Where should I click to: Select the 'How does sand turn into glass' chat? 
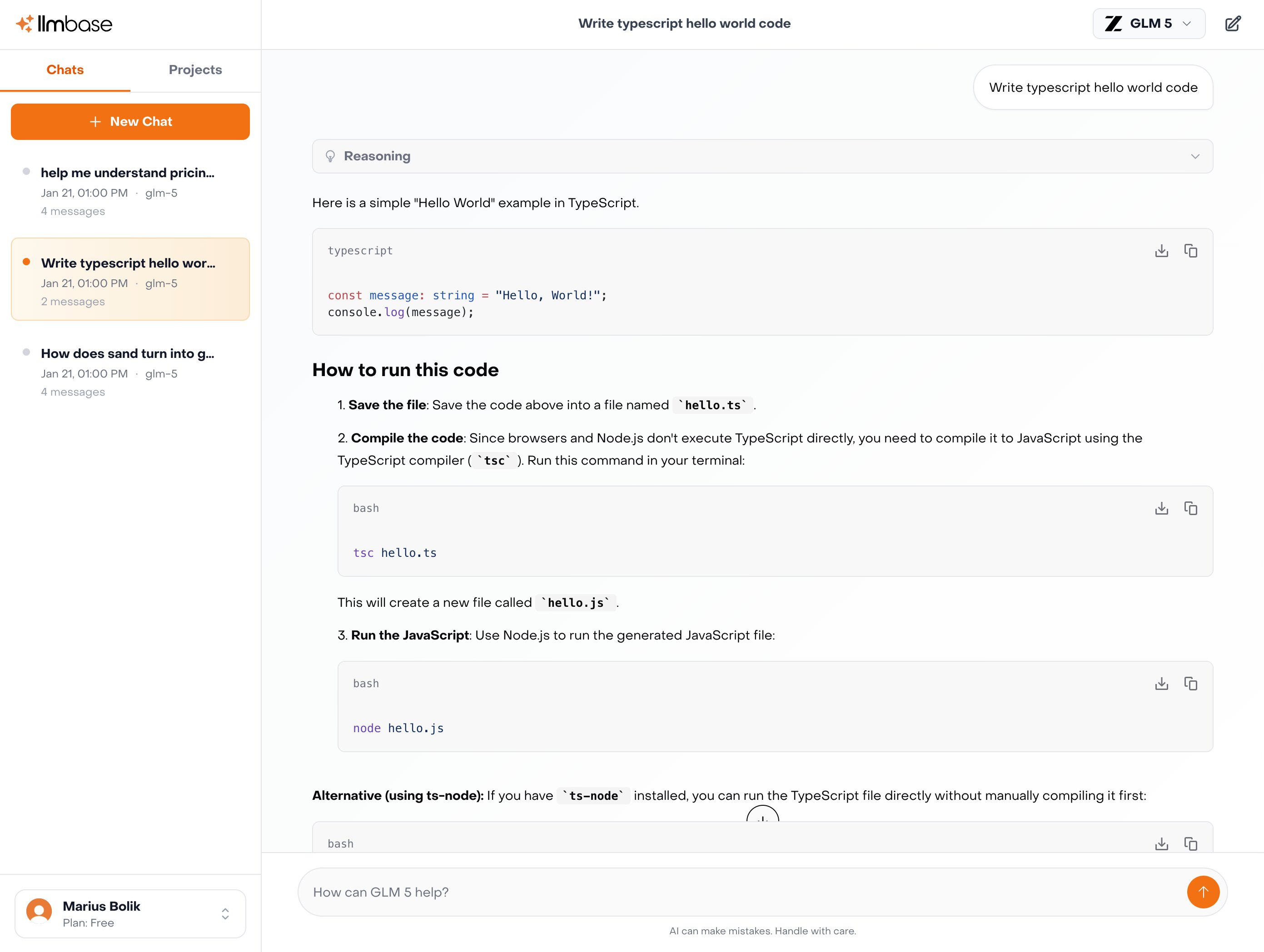click(127, 353)
